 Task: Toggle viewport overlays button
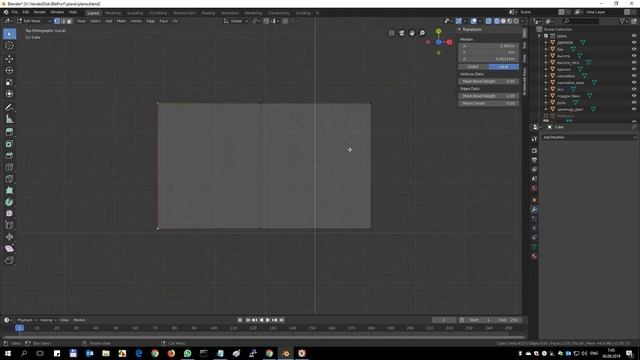(473, 21)
